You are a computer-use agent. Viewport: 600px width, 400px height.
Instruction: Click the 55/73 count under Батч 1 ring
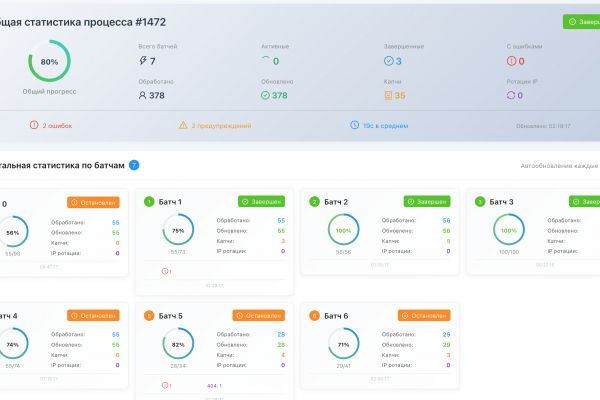coord(178,252)
